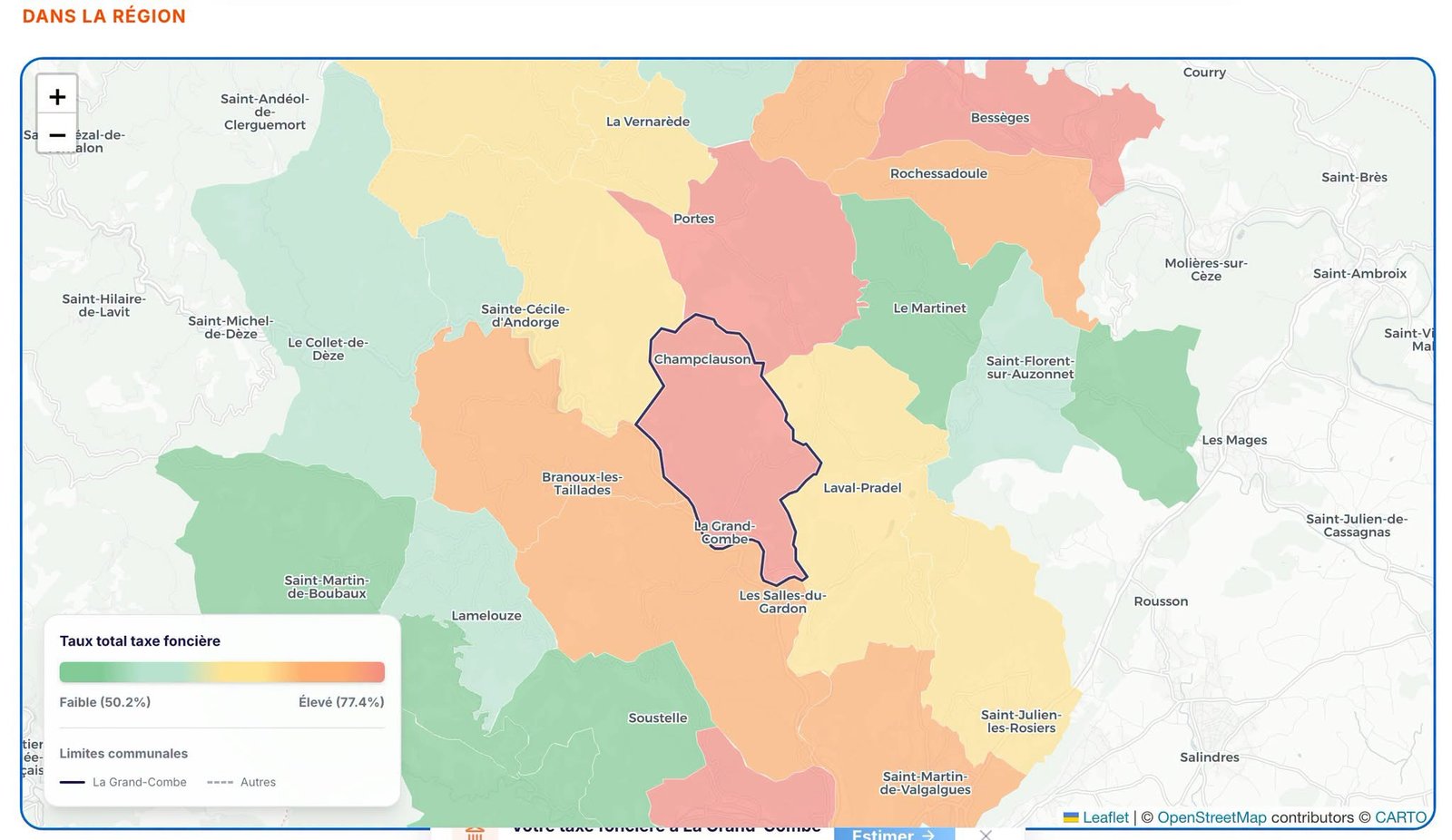Viewport: 1452px width, 840px height.
Task: Select the Le Martinet commune
Action: (930, 308)
